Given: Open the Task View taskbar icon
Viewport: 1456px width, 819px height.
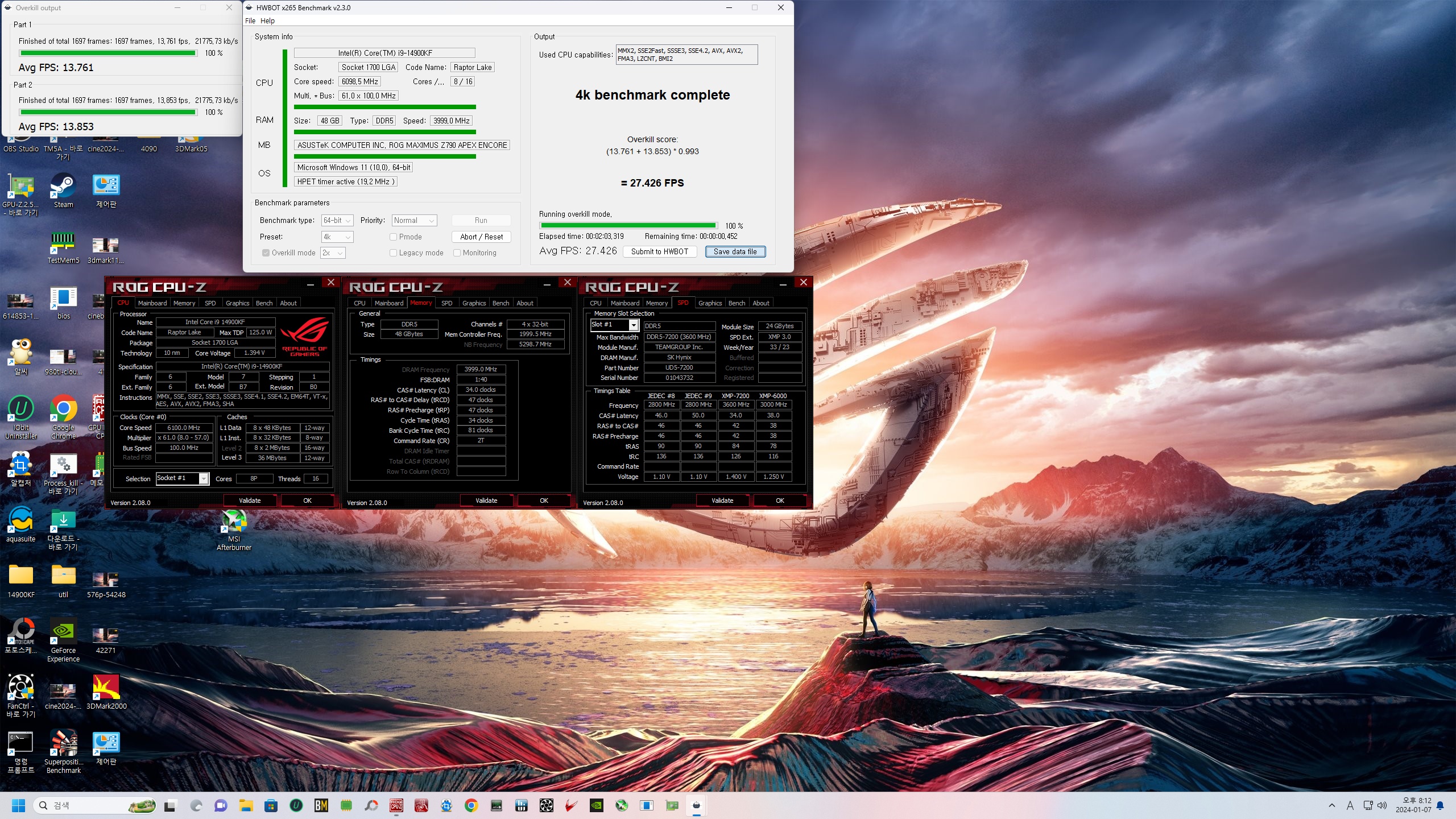Looking at the screenshot, I should click(170, 805).
